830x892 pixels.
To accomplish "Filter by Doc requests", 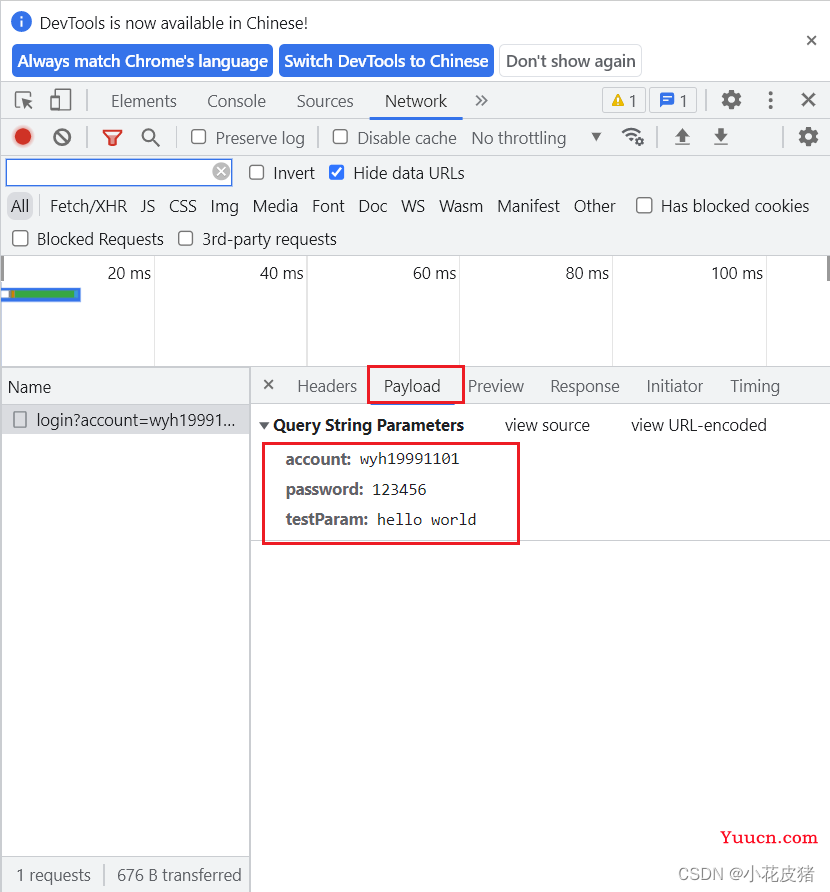I will click(373, 206).
